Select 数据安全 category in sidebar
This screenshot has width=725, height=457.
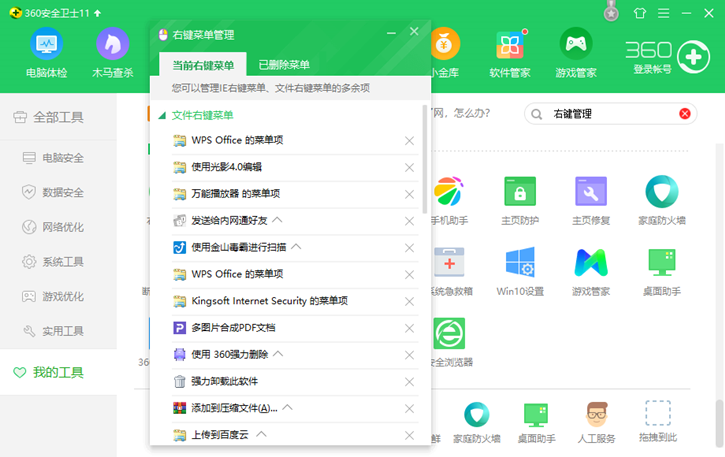coord(58,192)
